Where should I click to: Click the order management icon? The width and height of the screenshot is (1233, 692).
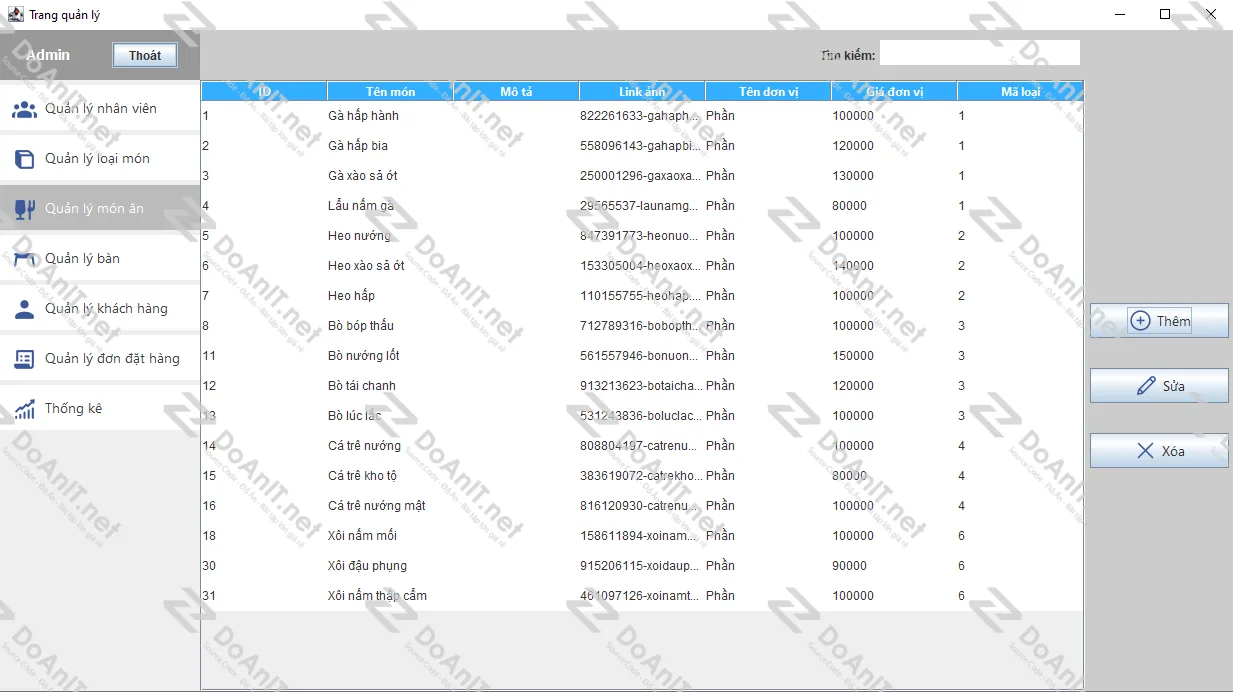24,359
